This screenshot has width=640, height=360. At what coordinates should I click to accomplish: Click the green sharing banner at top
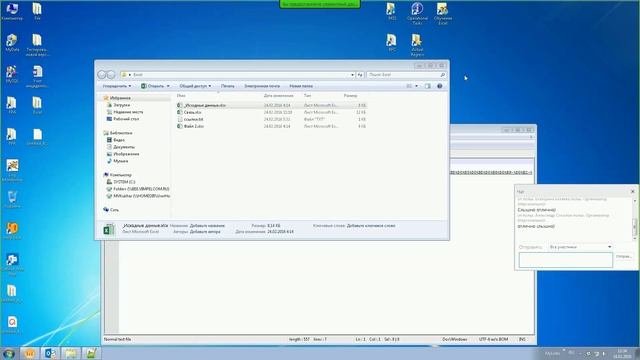320,4
